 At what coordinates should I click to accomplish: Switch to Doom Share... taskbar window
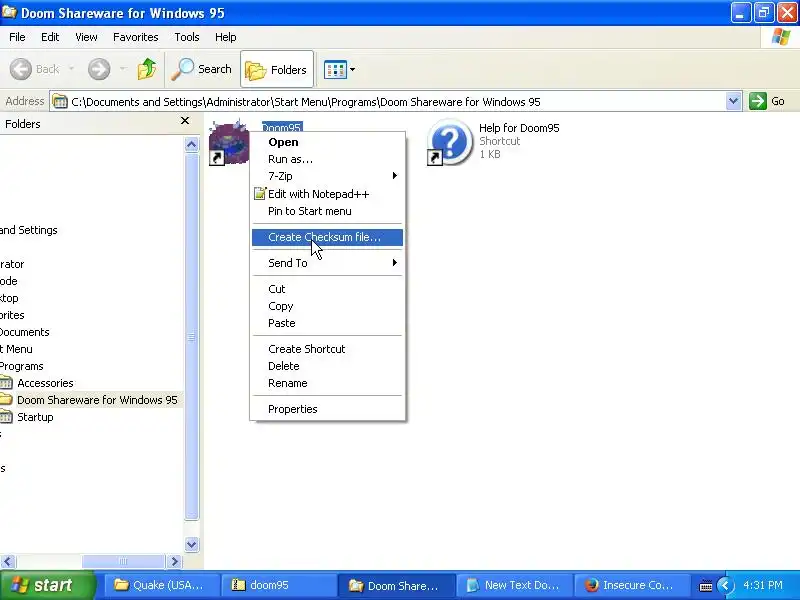coord(396,585)
